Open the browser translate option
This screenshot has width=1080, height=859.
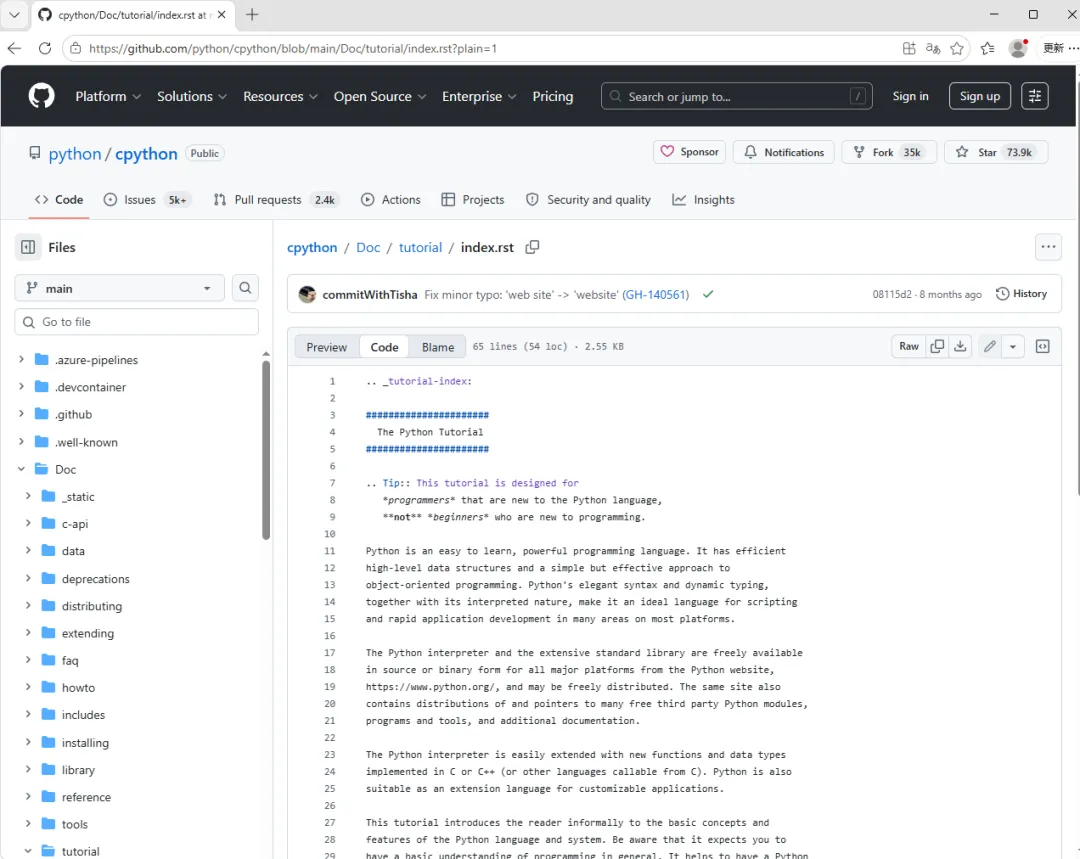point(933,48)
